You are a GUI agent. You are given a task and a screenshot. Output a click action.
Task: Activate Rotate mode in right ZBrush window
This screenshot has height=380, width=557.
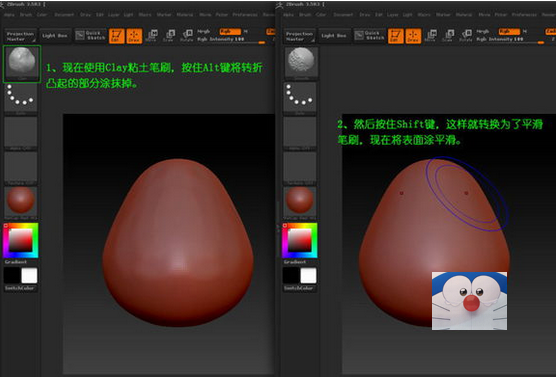(x=466, y=36)
